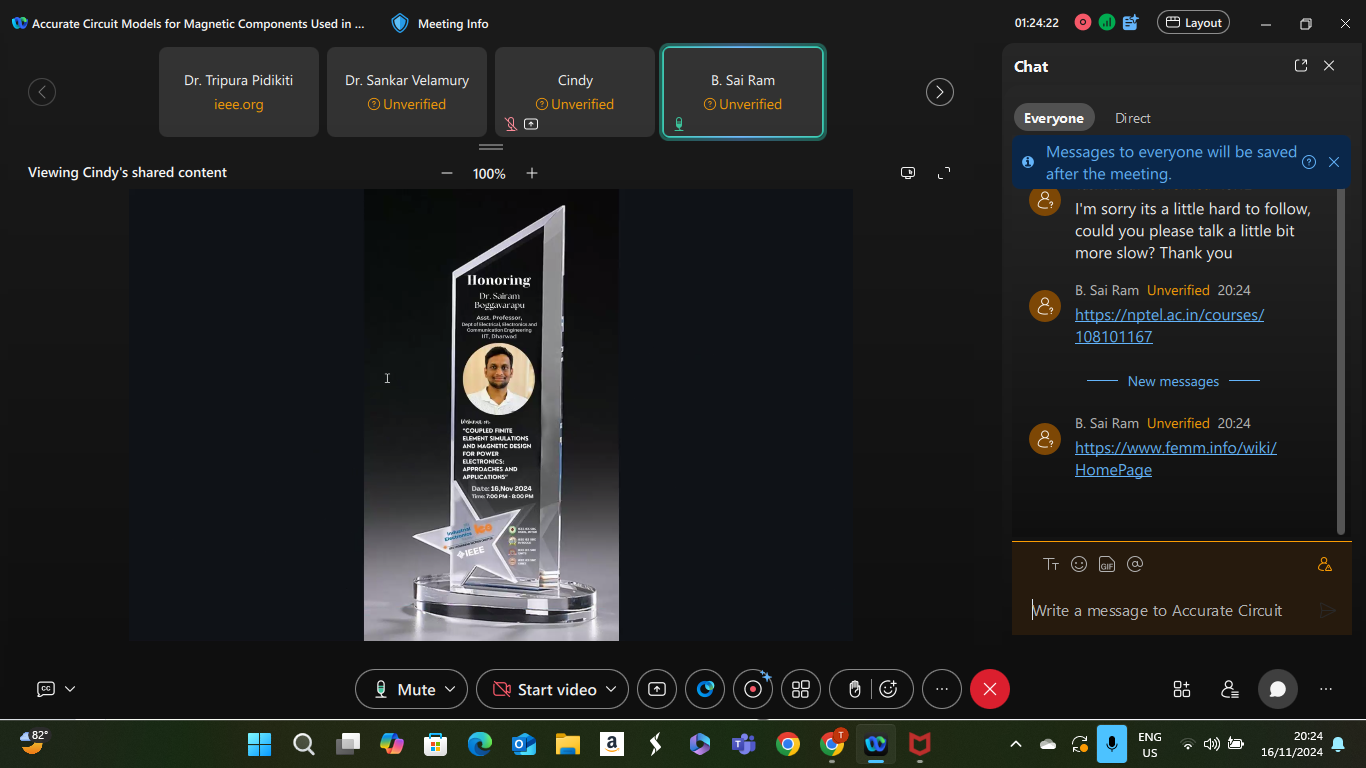Pop out the Chat panel

(x=1301, y=66)
